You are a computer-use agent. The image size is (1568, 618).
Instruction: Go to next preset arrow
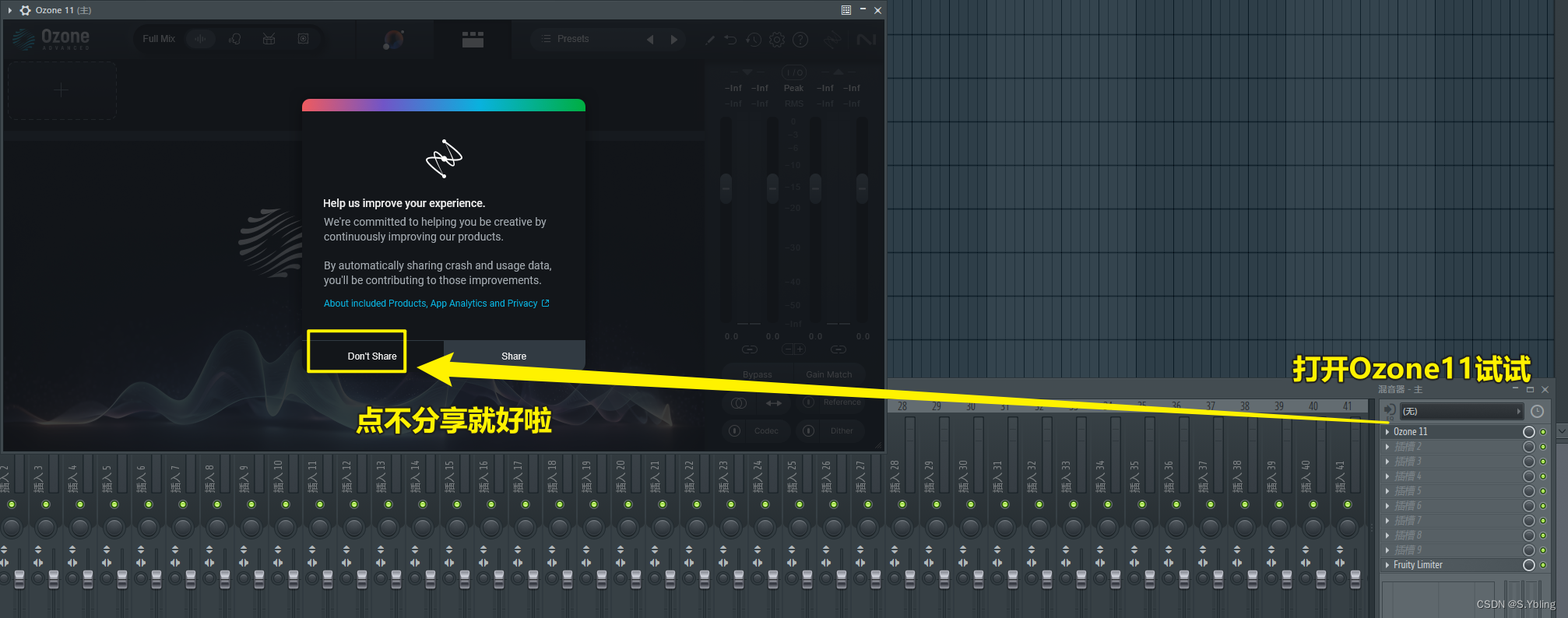click(674, 39)
